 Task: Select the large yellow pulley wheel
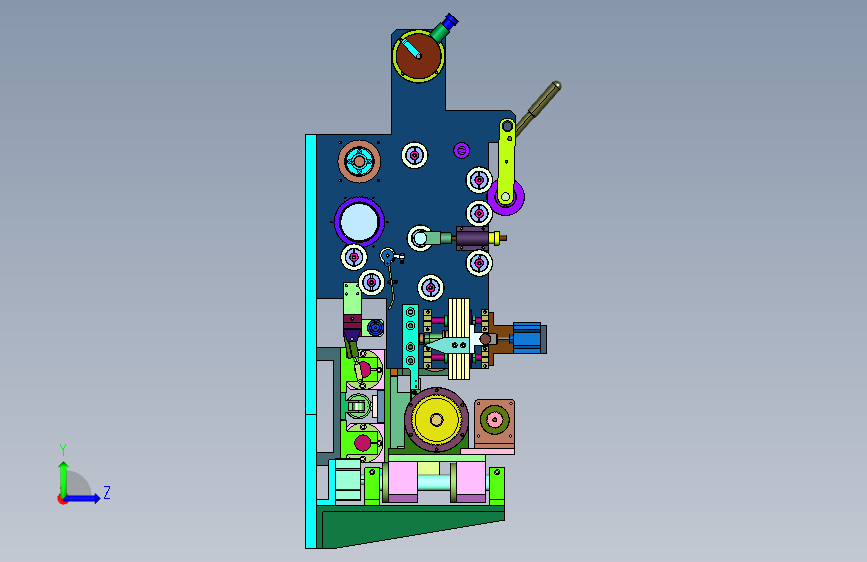[436, 420]
